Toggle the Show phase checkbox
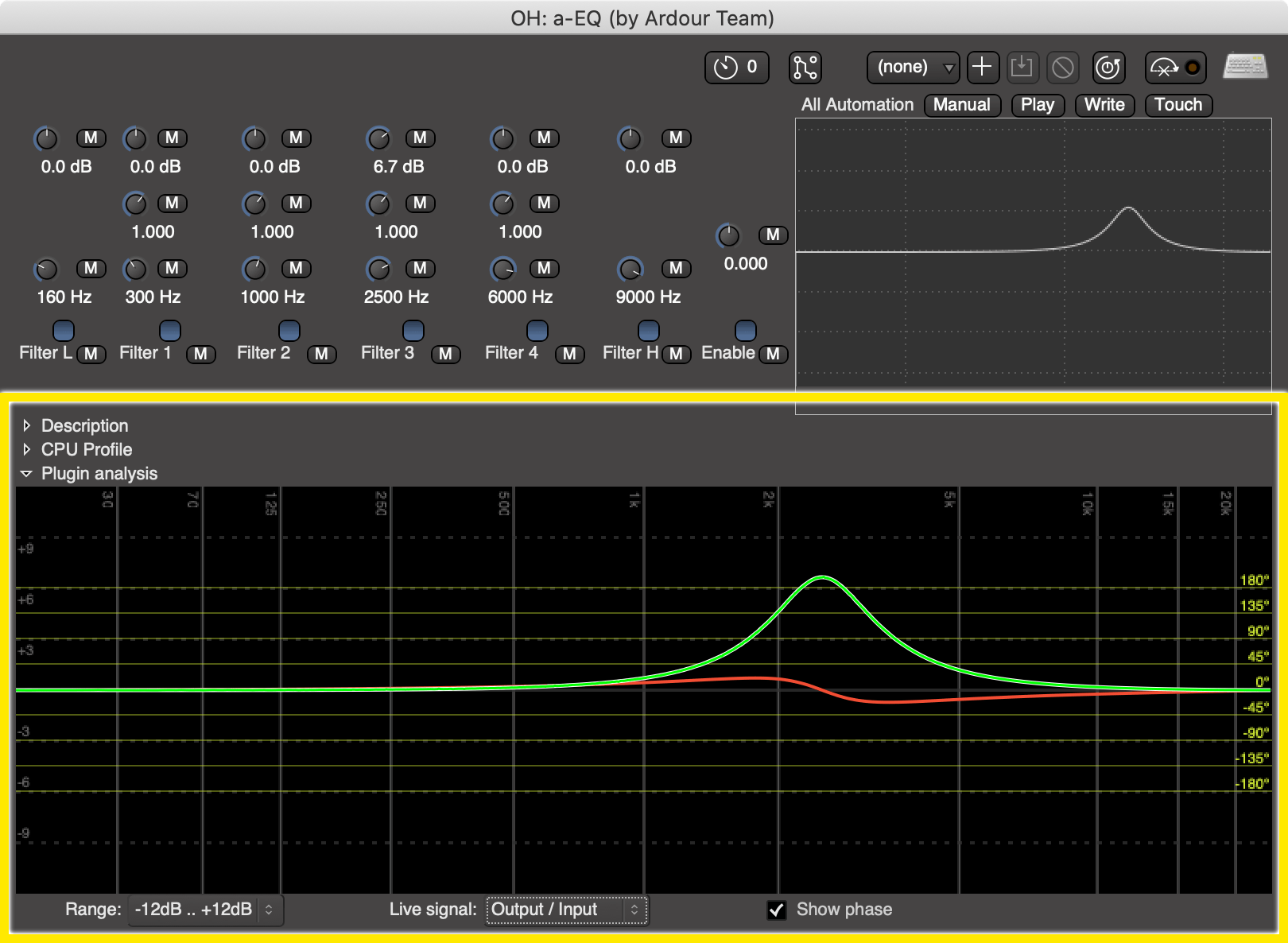Viewport: 1288px width, 943px height. pos(777,910)
